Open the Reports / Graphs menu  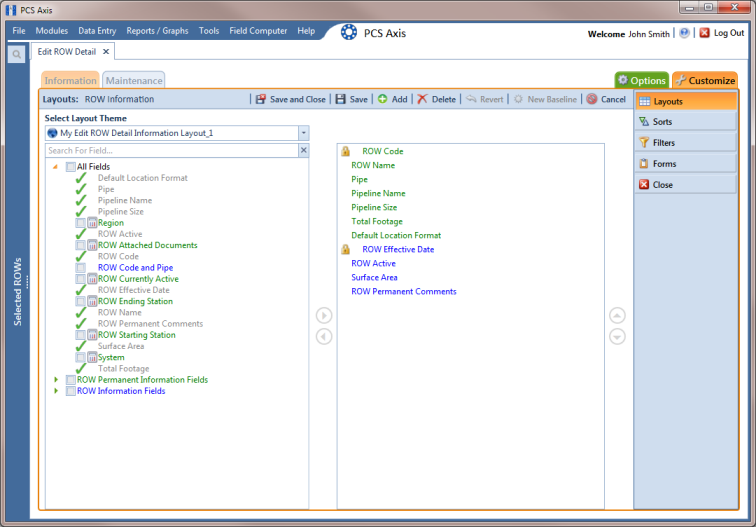(157, 31)
